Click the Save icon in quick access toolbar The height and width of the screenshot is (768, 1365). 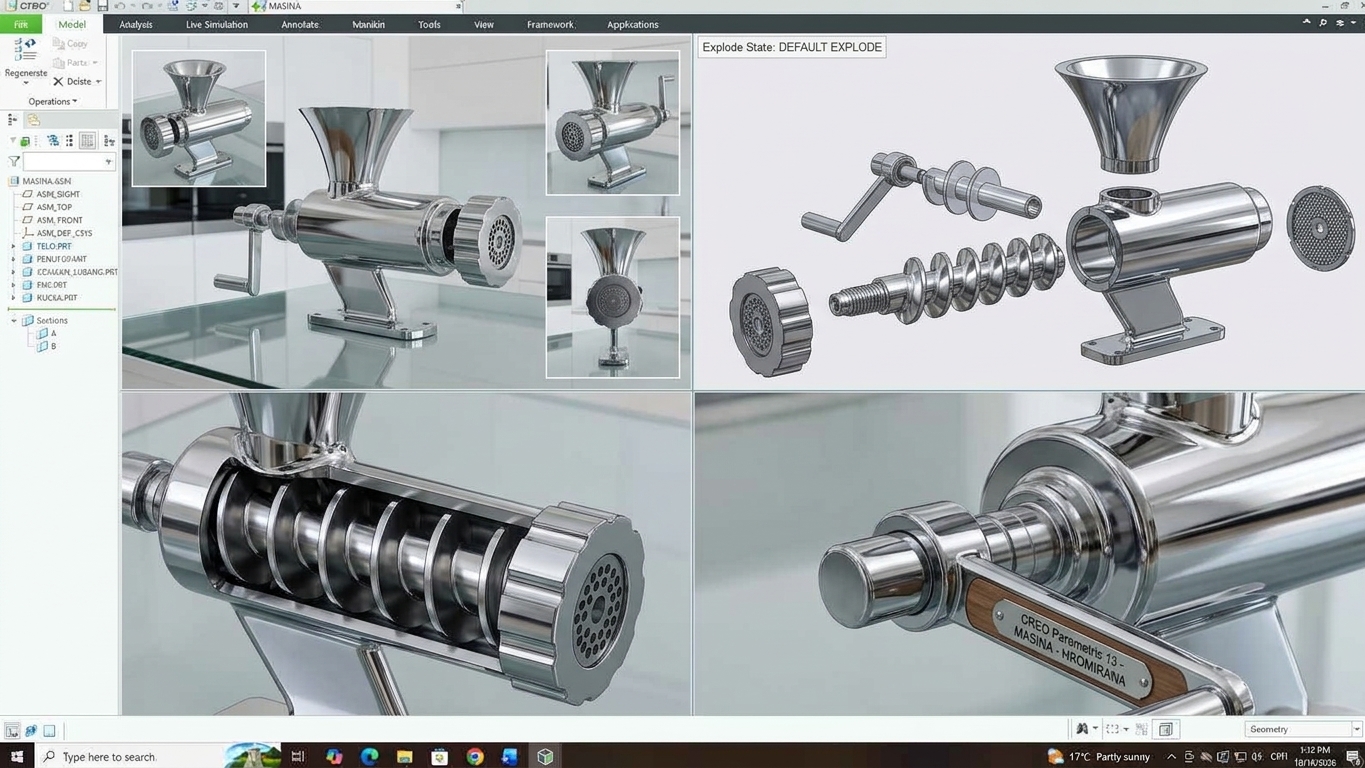[x=102, y=6]
